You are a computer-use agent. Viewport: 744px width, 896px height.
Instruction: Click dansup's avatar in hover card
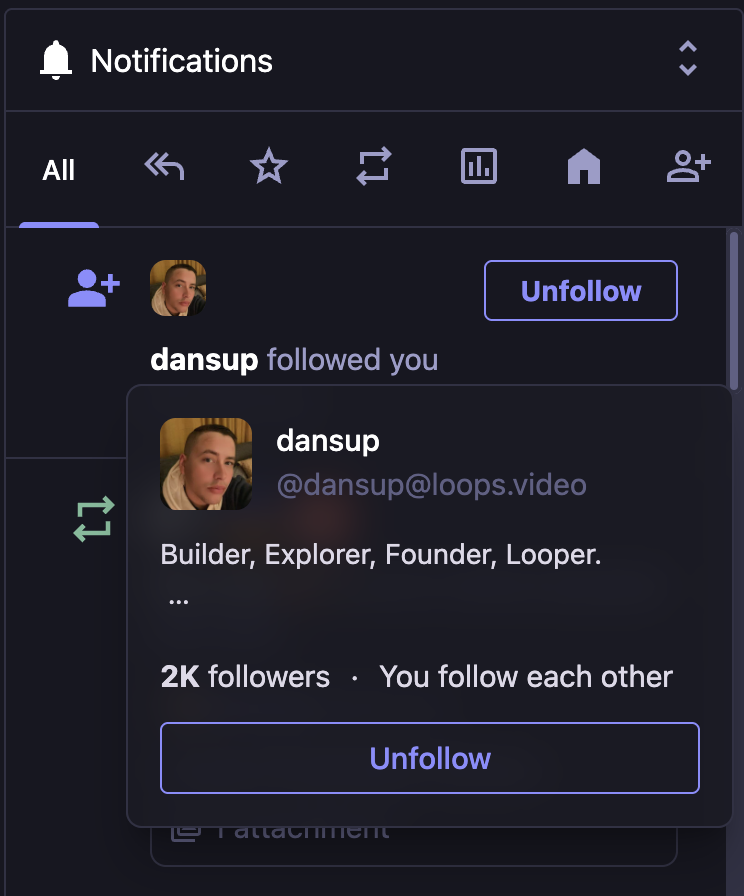point(206,464)
